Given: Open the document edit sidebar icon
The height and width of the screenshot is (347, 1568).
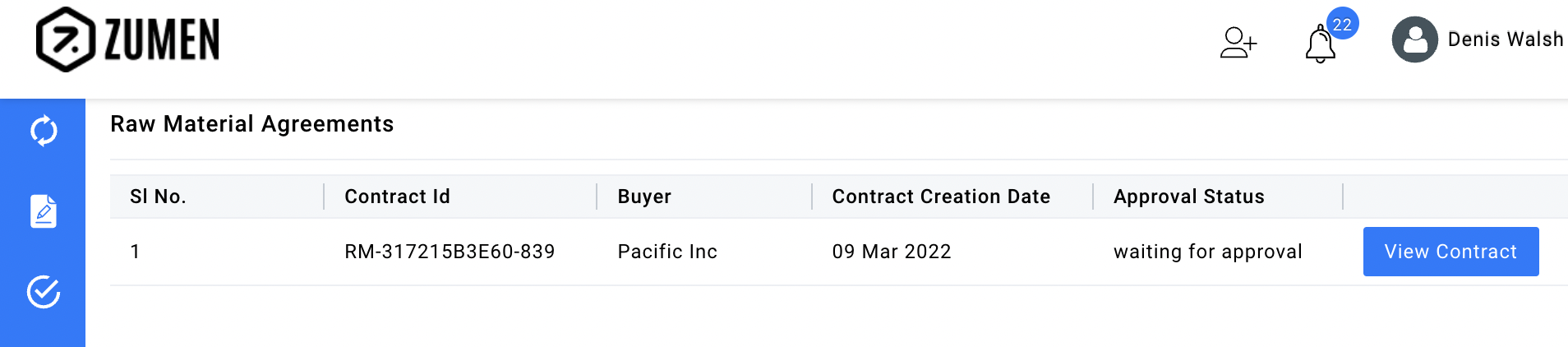Looking at the screenshot, I should pos(44,211).
